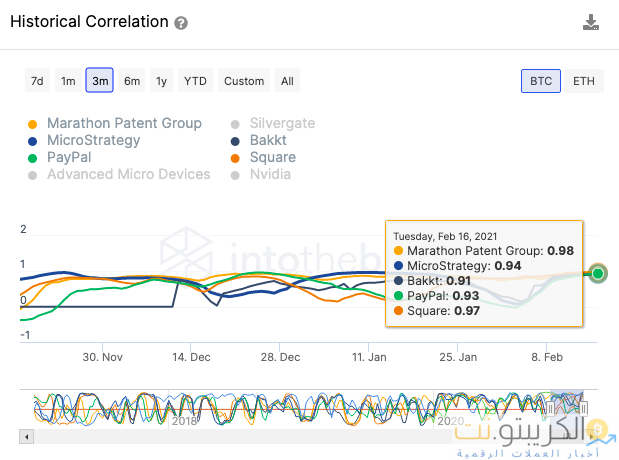Open the Custom date range

(x=244, y=81)
